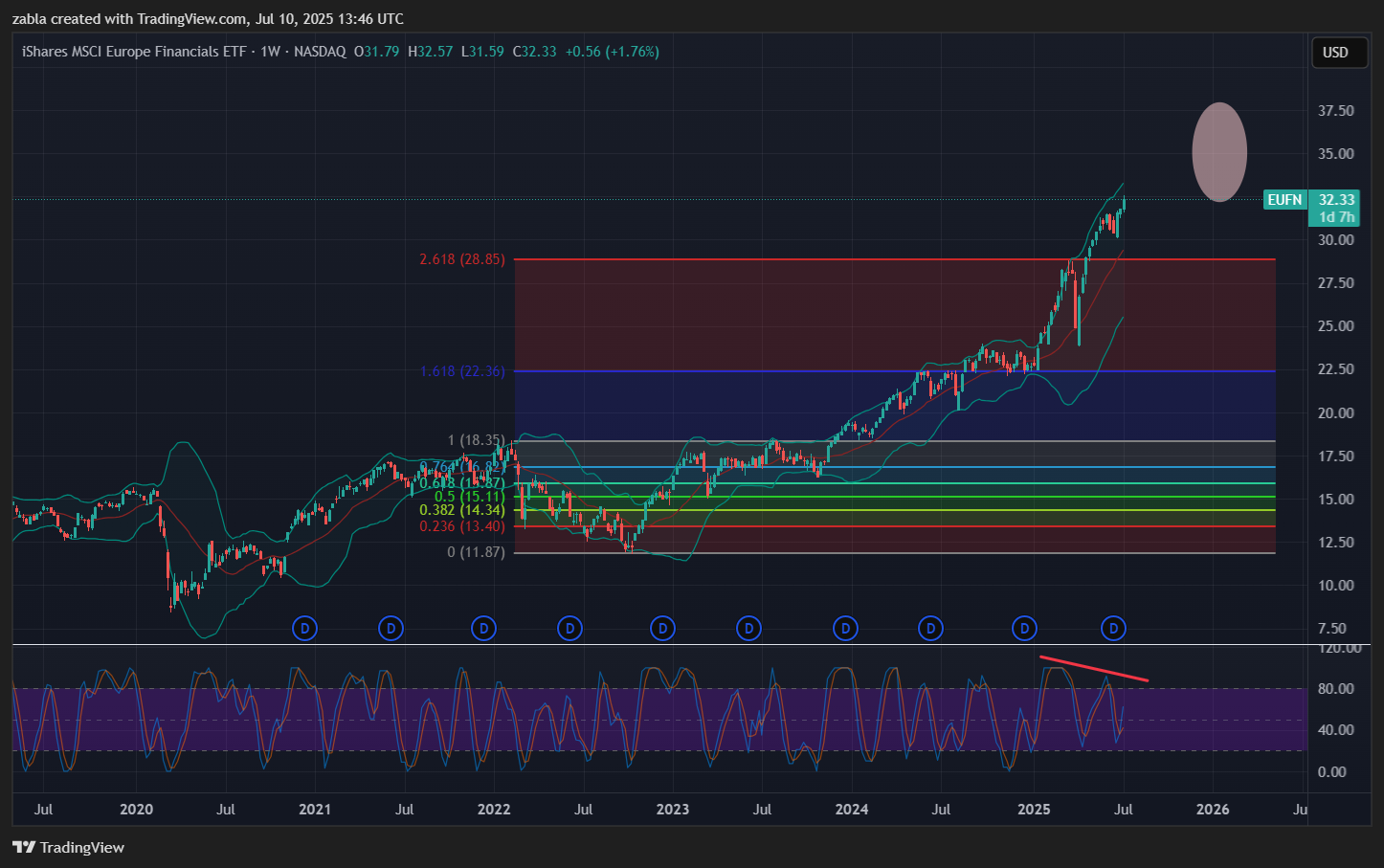Click the dividend marker just before 2021
This screenshot has height=868, width=1384.
(x=305, y=629)
